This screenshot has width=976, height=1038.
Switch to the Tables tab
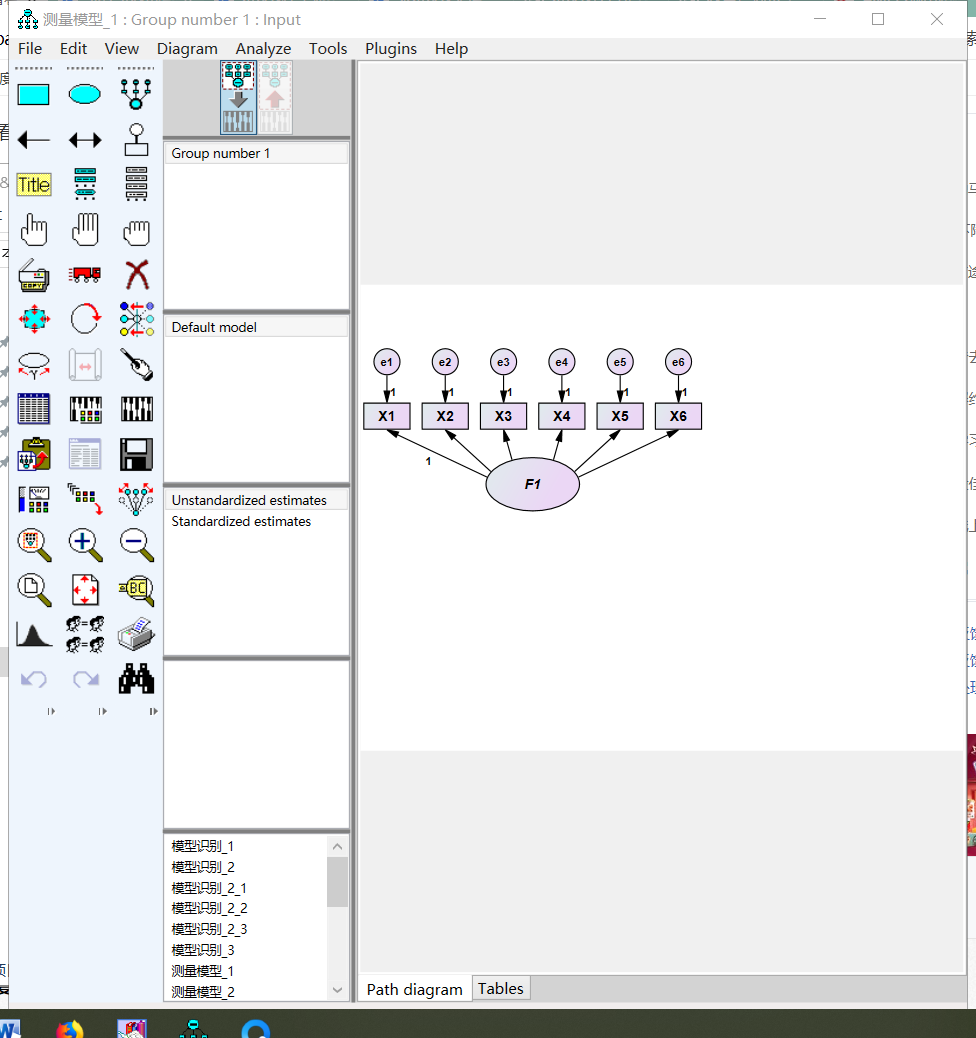[x=500, y=988]
